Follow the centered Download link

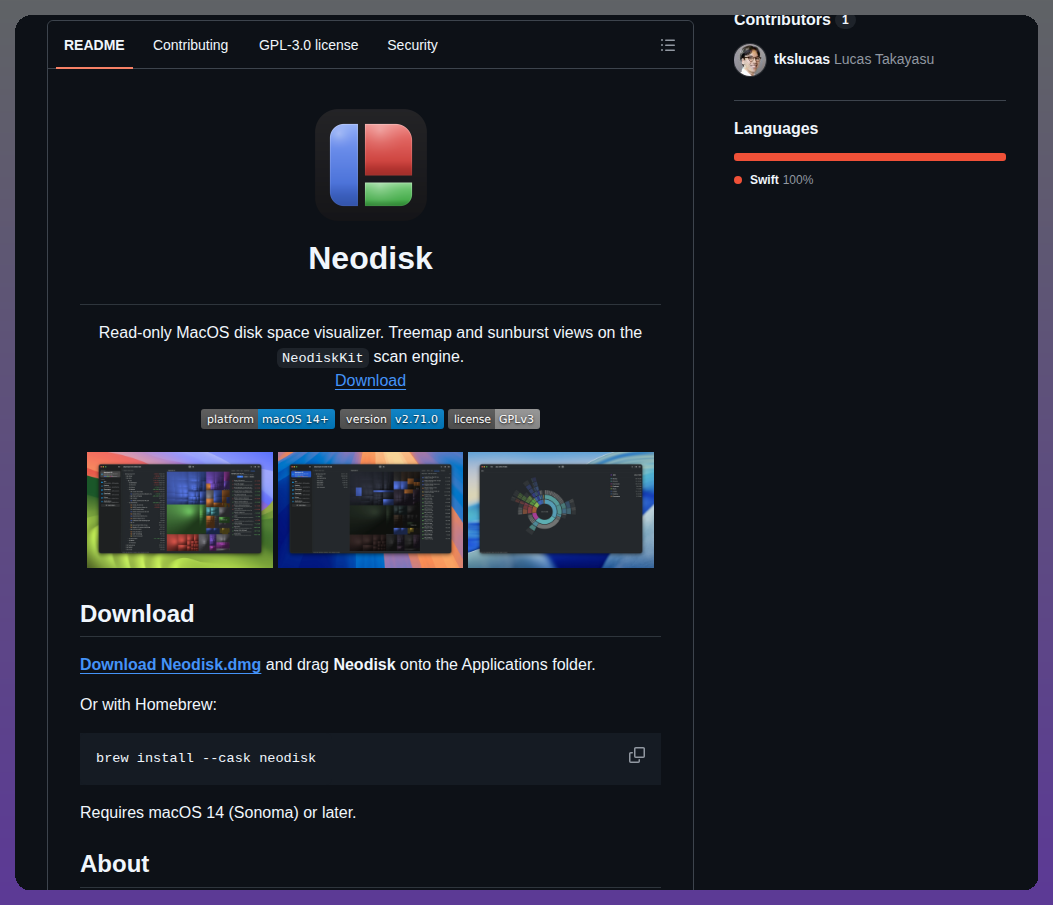point(371,381)
